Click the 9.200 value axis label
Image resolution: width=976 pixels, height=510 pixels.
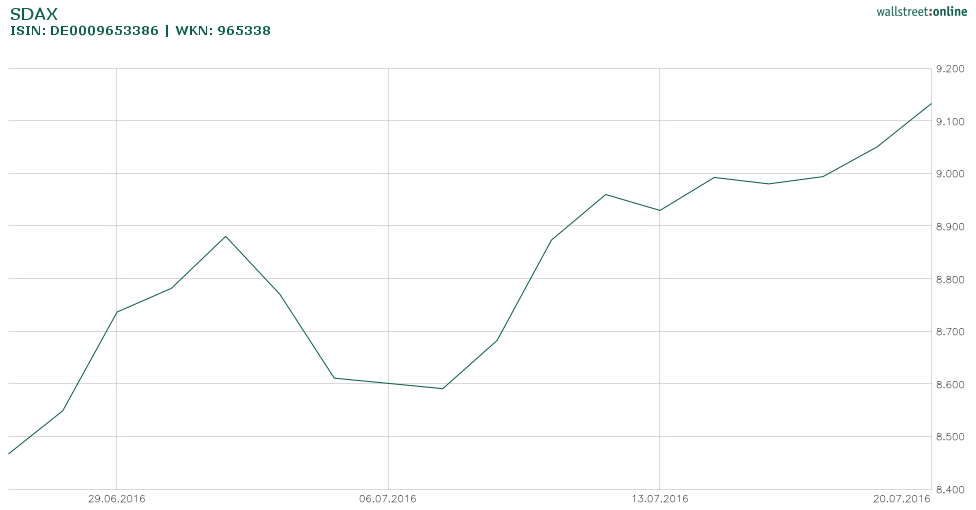pyautogui.click(x=949, y=69)
